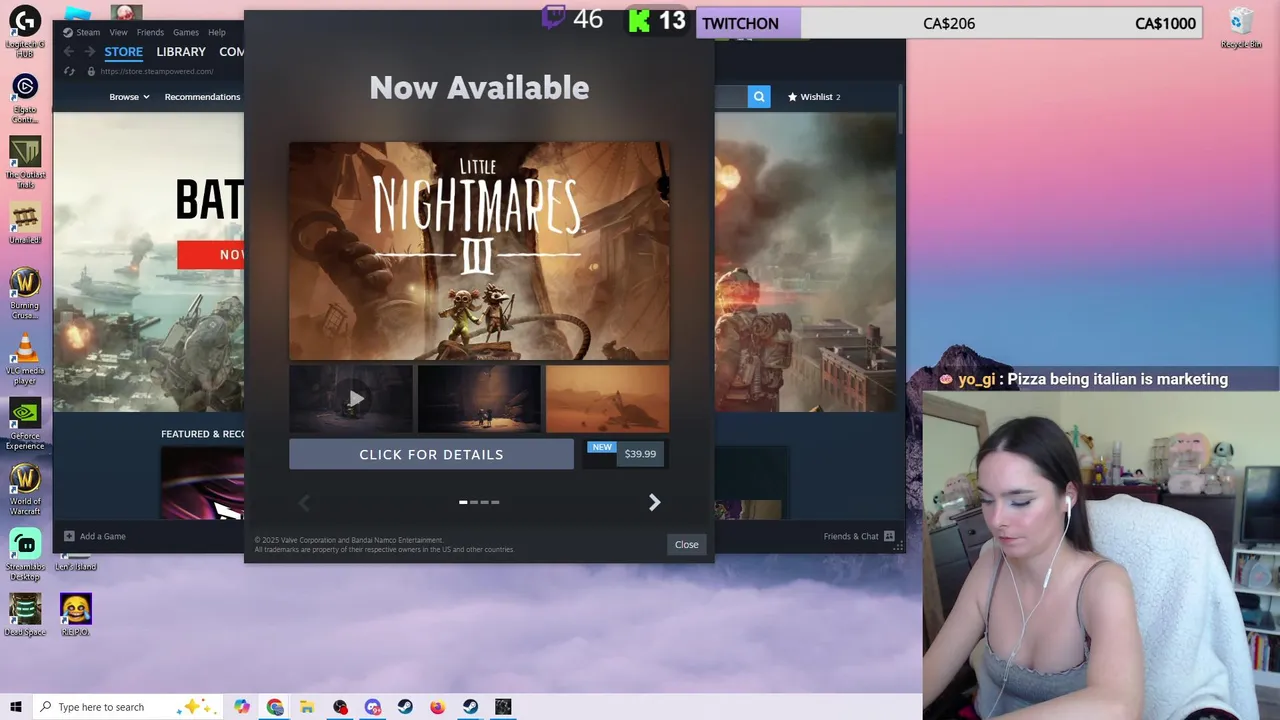Switch to the LIBRARY tab

coord(181,52)
